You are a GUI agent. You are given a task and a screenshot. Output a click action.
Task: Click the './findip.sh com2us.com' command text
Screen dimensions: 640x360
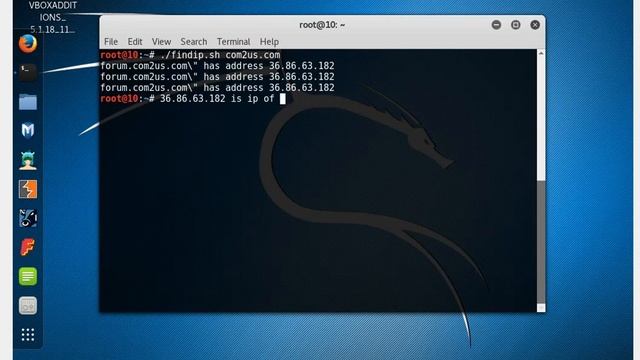(220, 55)
